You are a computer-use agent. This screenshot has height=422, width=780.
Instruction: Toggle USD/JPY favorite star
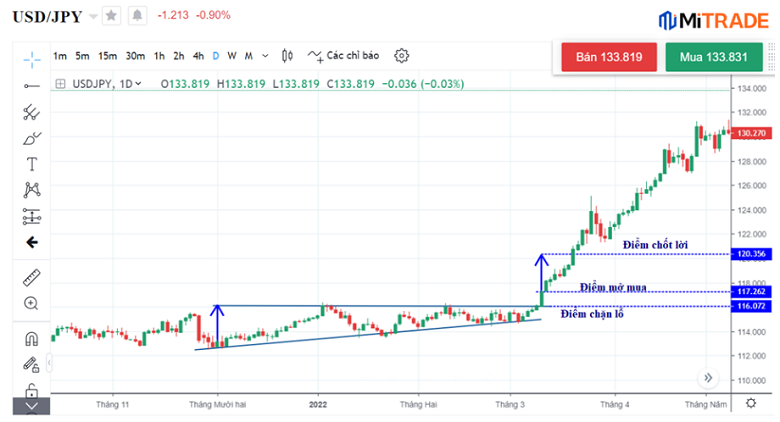point(111,16)
